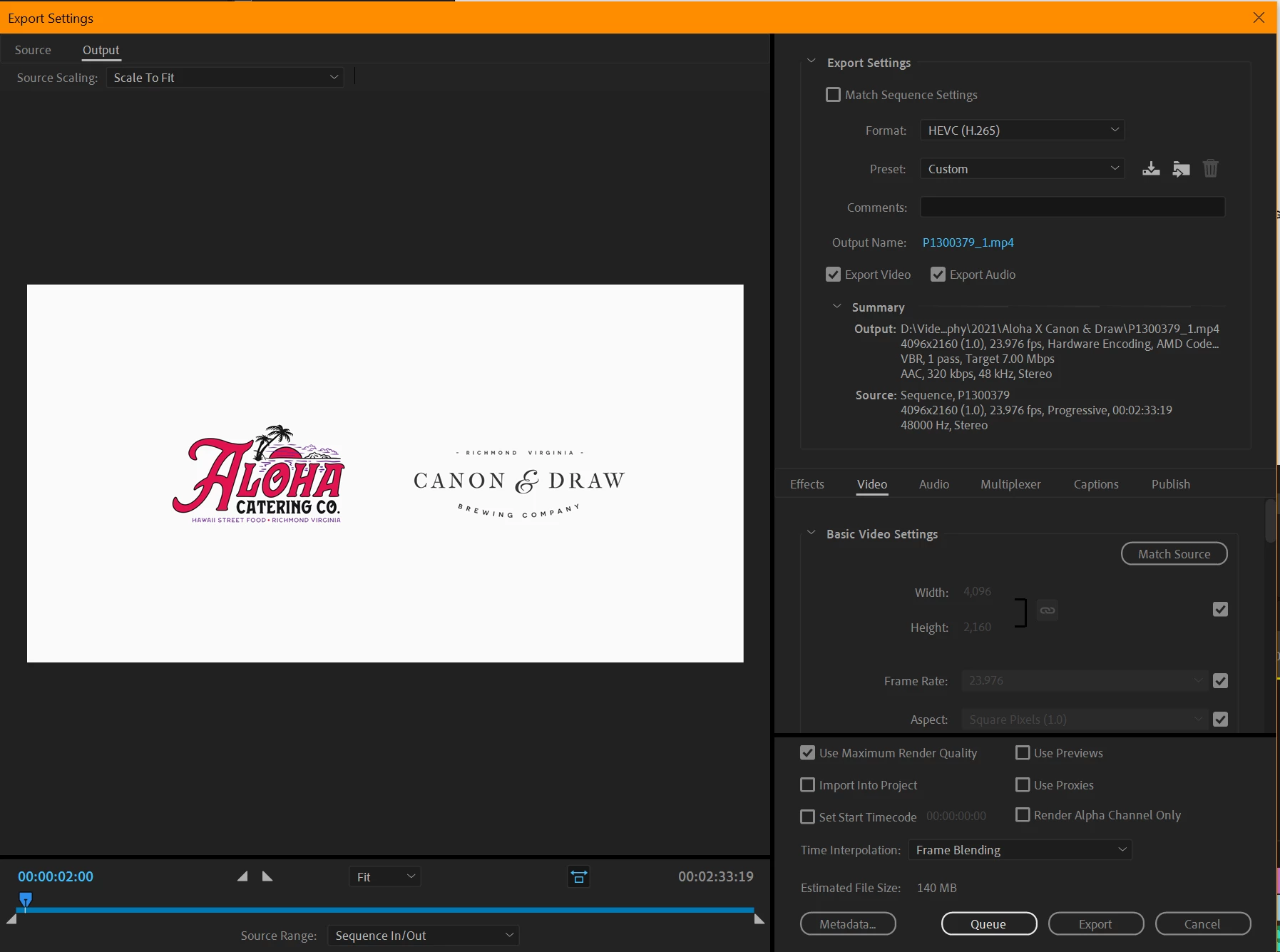Close the Export Settings dialog
Screen dimensions: 1280x952
point(1259,18)
